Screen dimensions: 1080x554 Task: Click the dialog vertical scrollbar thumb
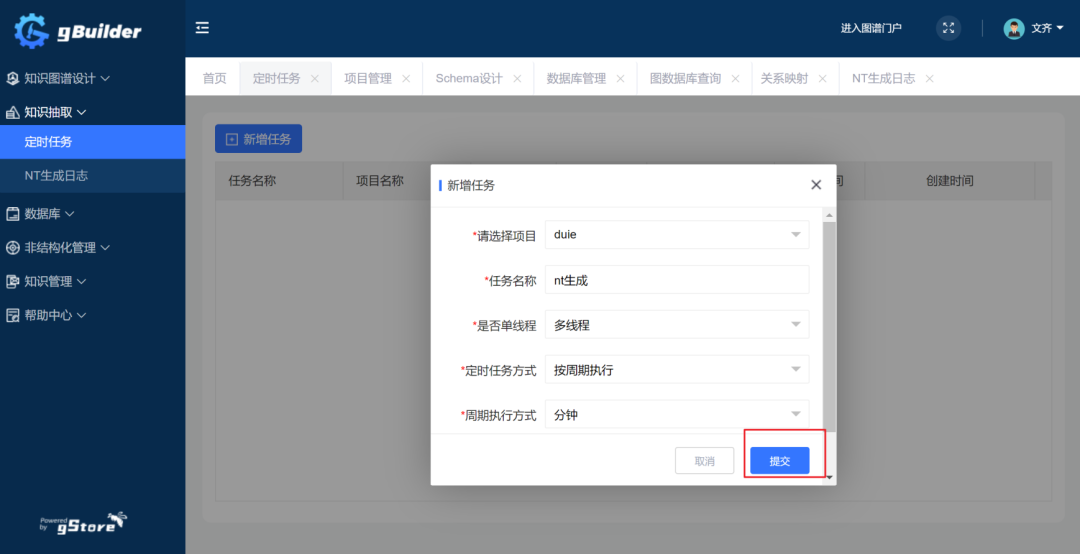[x=829, y=327]
